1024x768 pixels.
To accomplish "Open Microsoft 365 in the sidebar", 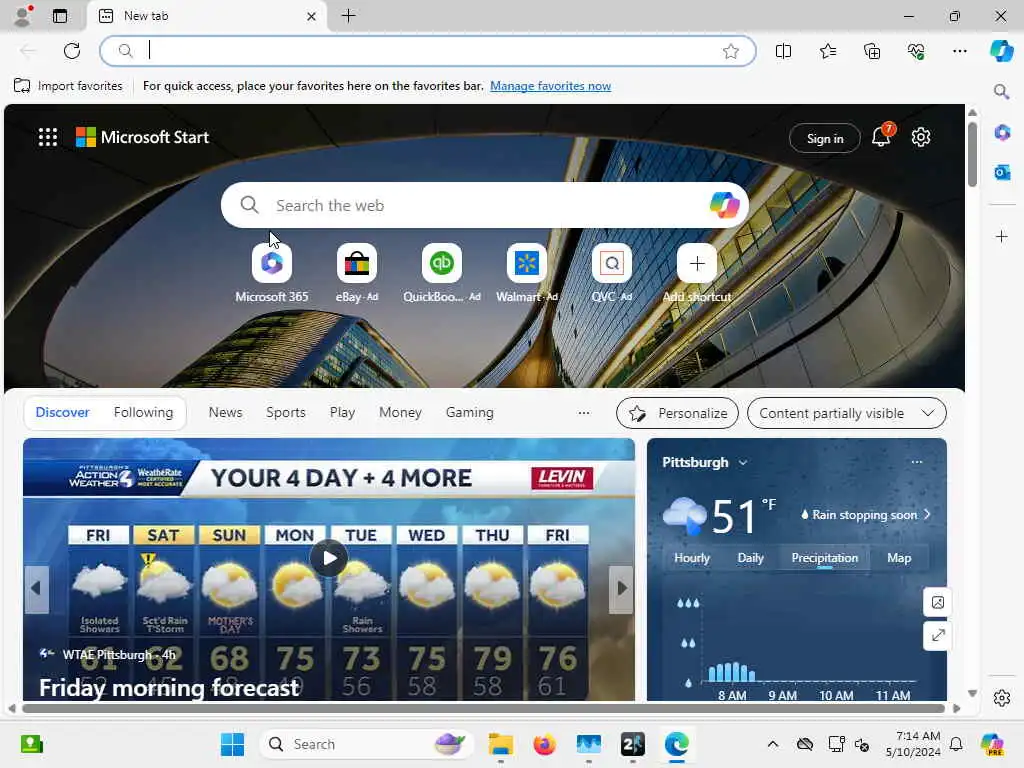I will 1002,133.
